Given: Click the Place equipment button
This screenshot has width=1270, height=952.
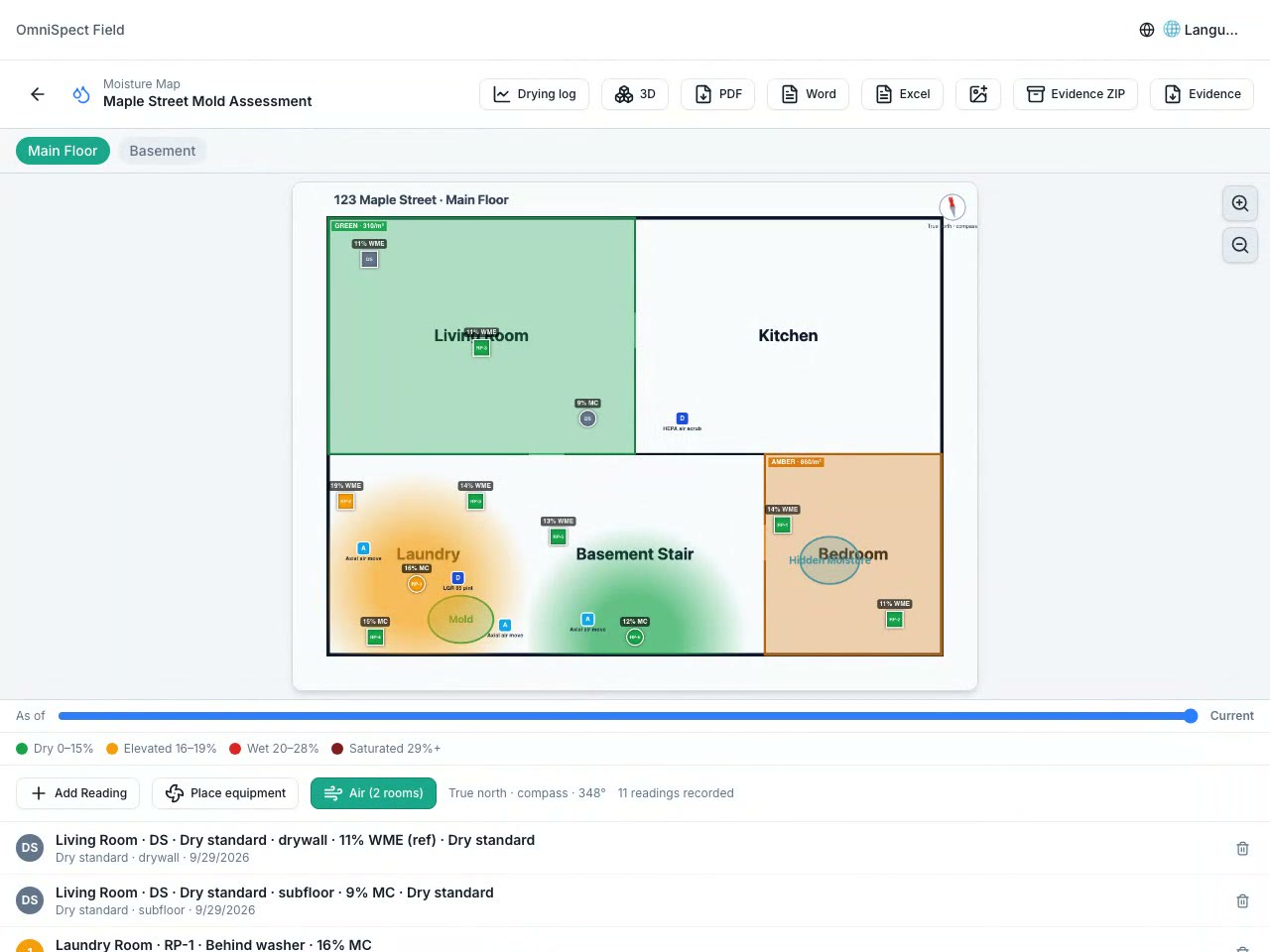Looking at the screenshot, I should 225,793.
